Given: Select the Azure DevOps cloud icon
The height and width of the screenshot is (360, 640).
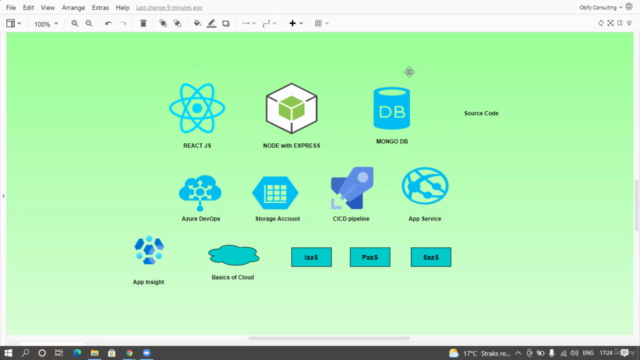Looking at the screenshot, I should pos(200,193).
